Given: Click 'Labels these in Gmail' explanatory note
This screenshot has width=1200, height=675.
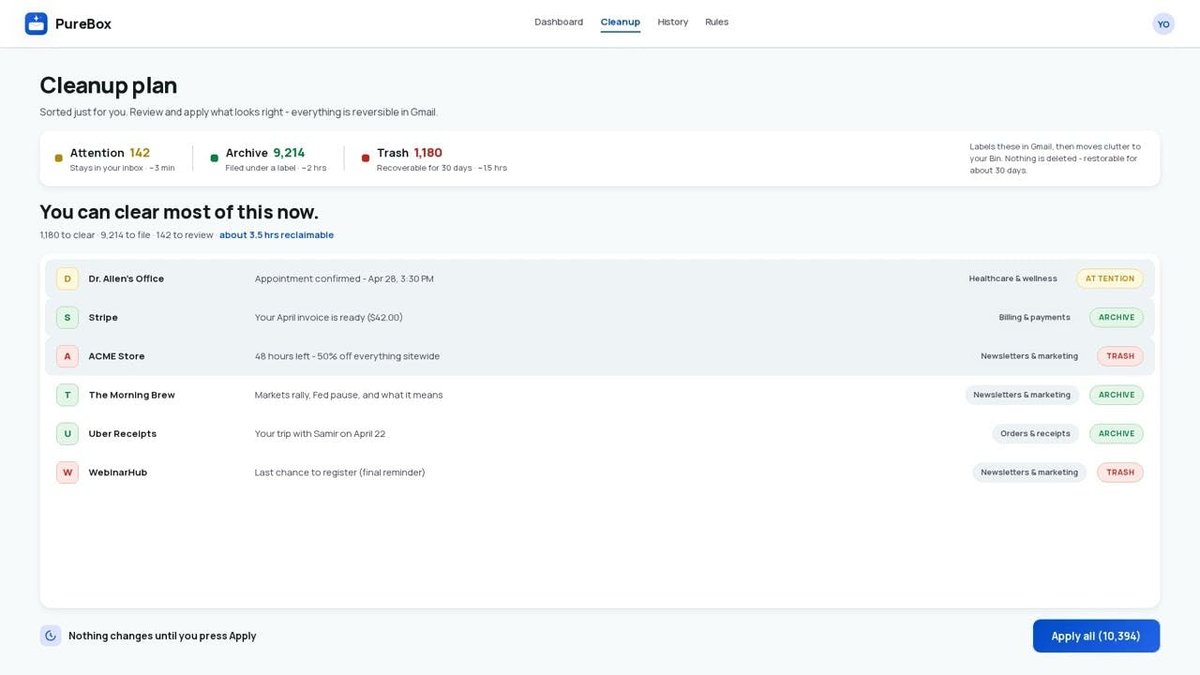Looking at the screenshot, I should point(1056,158).
